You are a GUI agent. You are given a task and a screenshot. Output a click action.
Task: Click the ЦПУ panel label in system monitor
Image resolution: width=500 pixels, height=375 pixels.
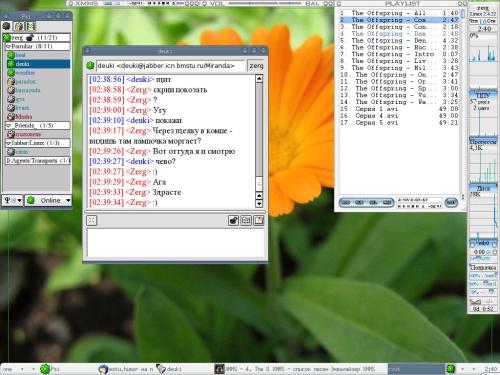[x=483, y=95]
